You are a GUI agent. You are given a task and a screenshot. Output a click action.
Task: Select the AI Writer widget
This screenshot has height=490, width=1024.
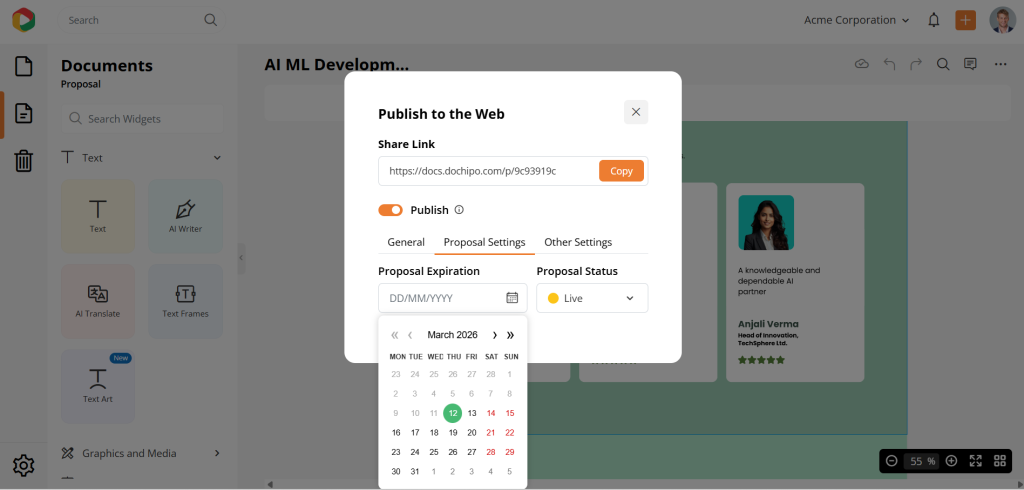point(186,216)
